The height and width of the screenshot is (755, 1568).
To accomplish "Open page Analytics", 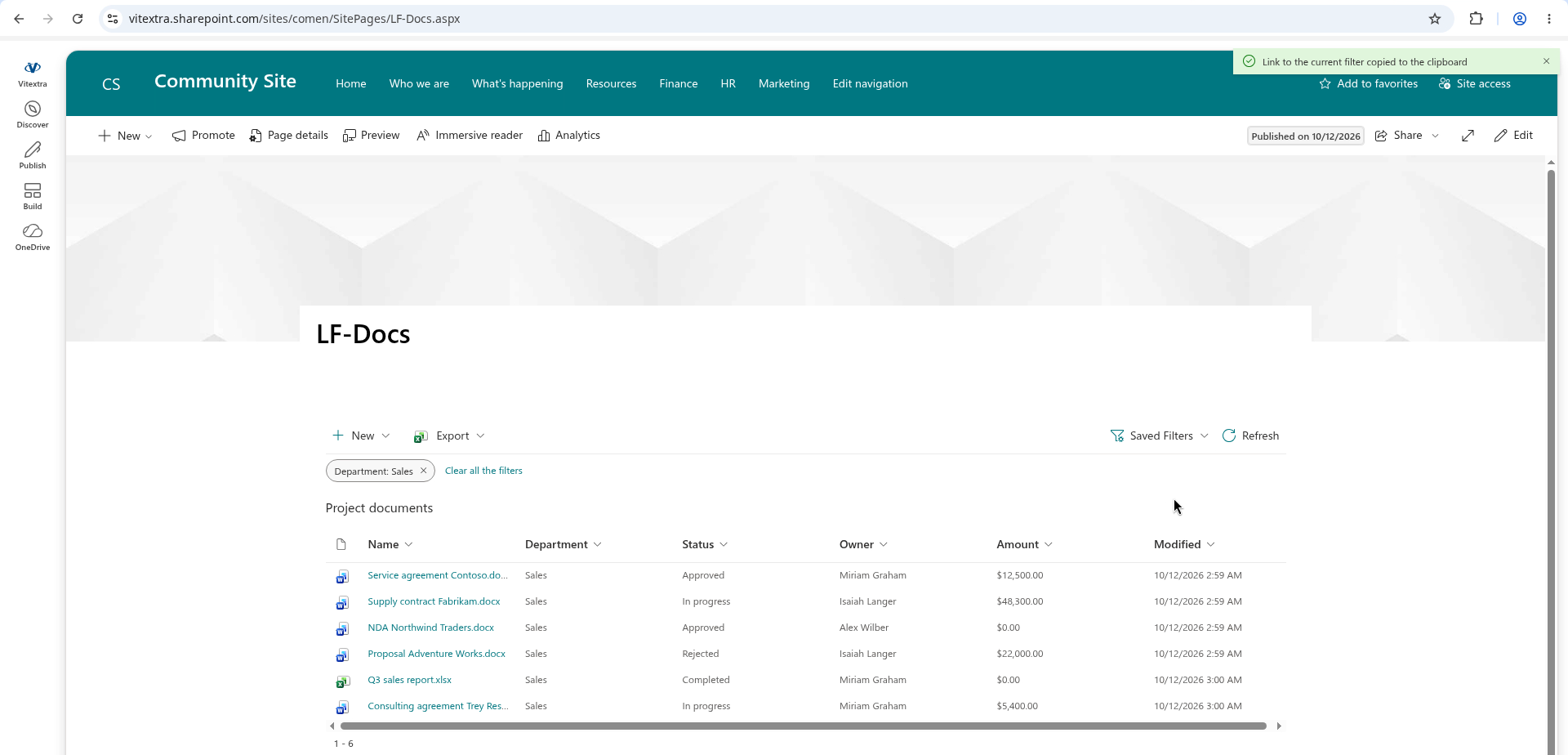I will pos(569,136).
